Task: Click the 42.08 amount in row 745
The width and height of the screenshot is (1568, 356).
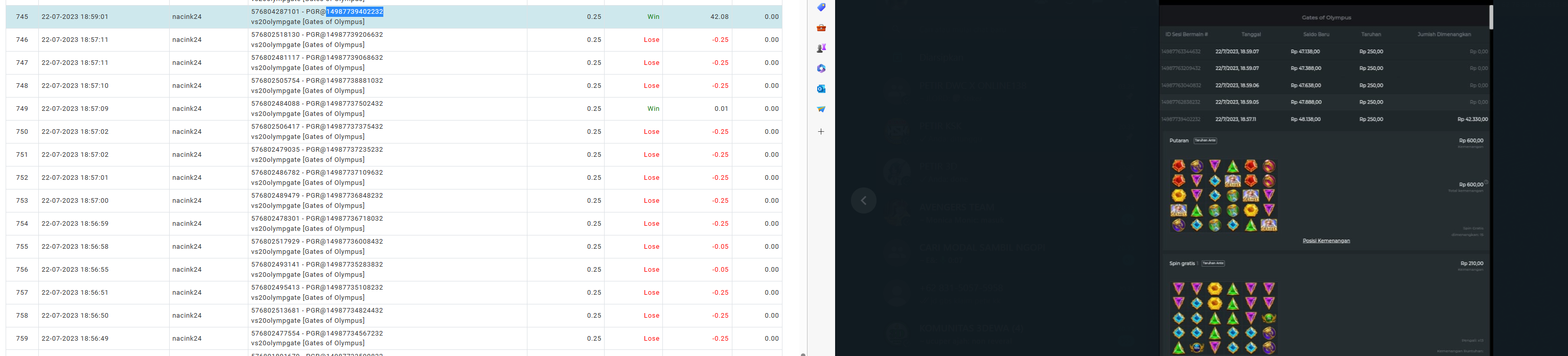Action: (x=720, y=17)
